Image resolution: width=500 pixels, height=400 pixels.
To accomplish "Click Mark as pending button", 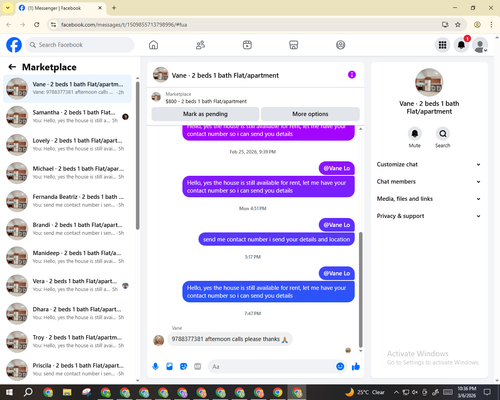I will [205, 114].
